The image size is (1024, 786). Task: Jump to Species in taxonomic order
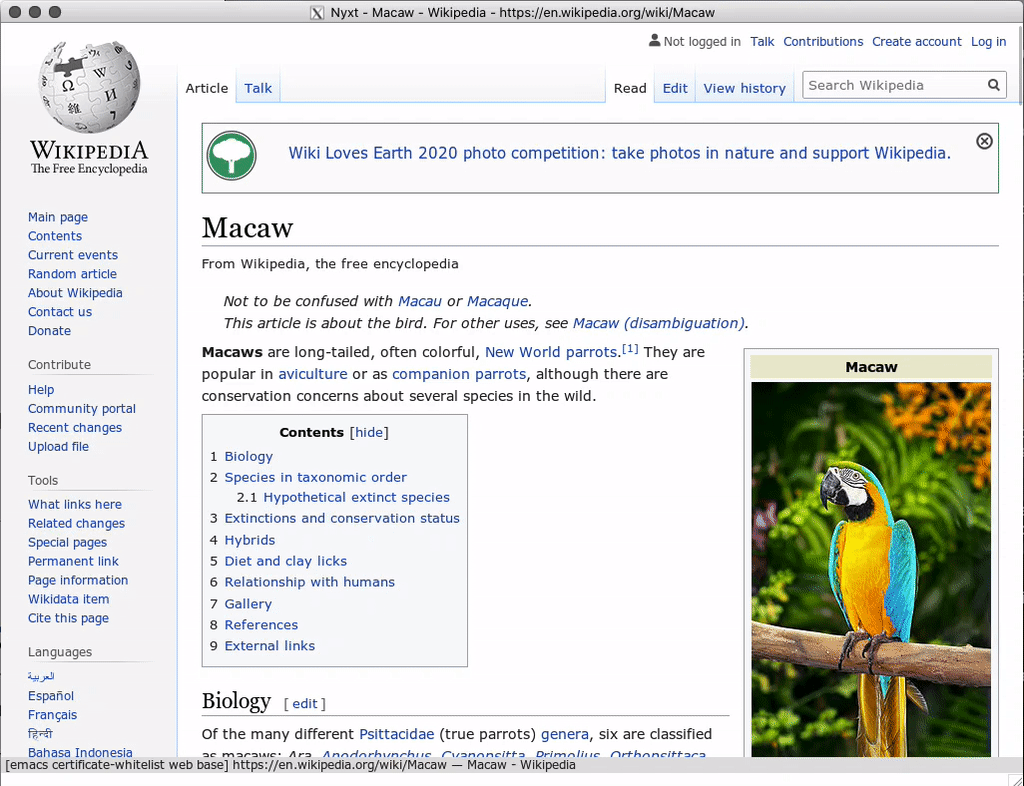[315, 477]
